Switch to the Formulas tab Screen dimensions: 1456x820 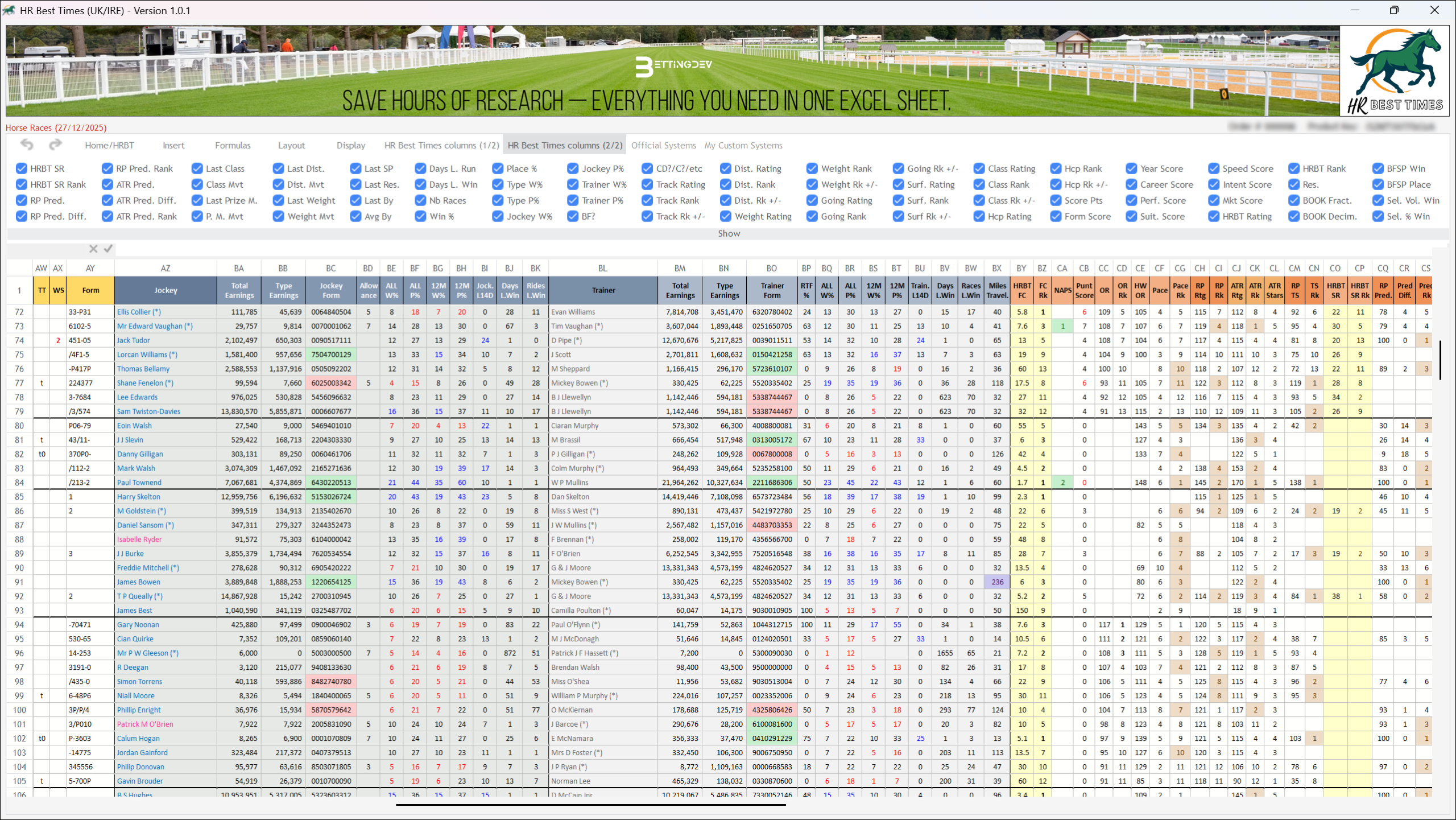pyautogui.click(x=233, y=145)
